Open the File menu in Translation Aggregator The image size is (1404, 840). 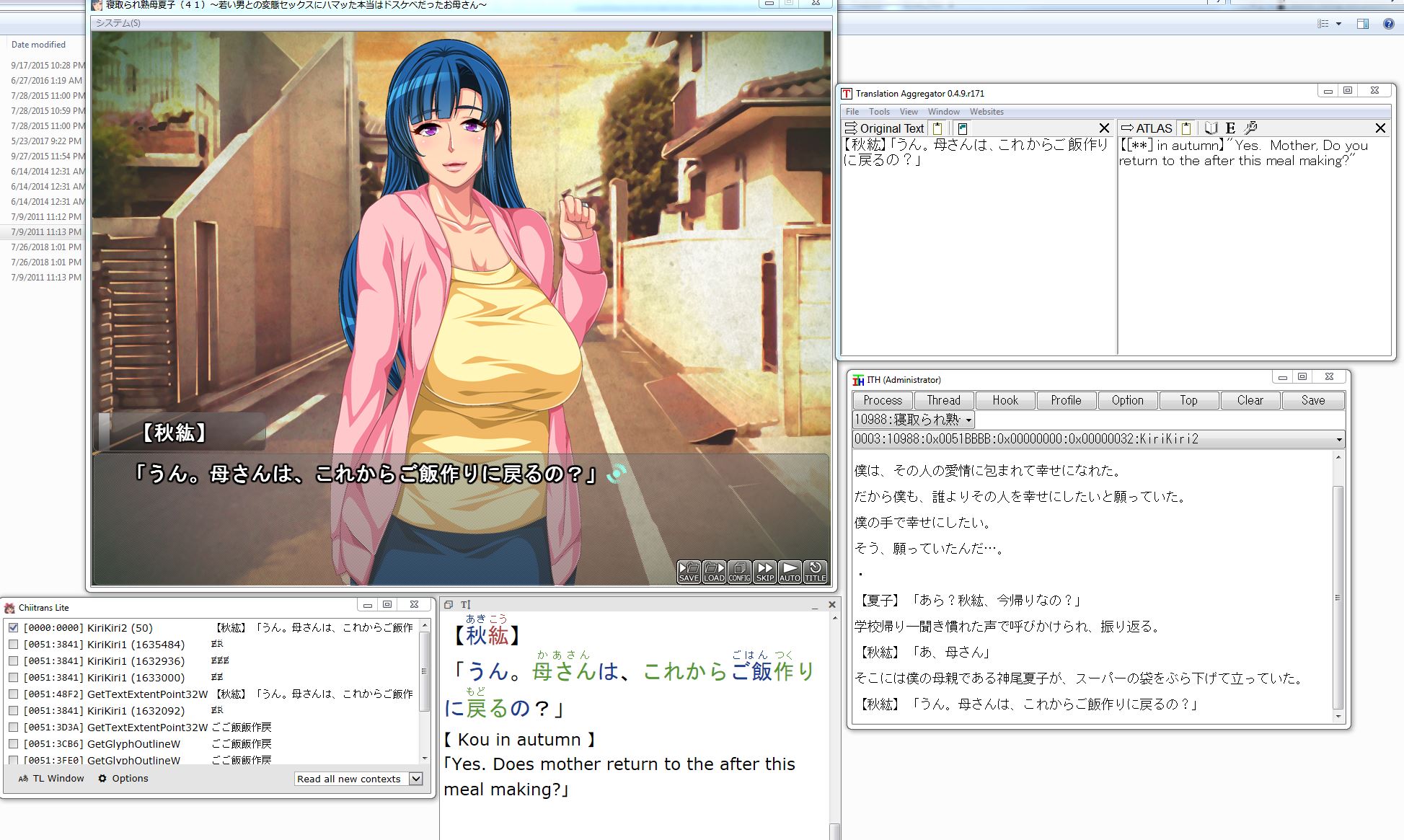pos(852,112)
